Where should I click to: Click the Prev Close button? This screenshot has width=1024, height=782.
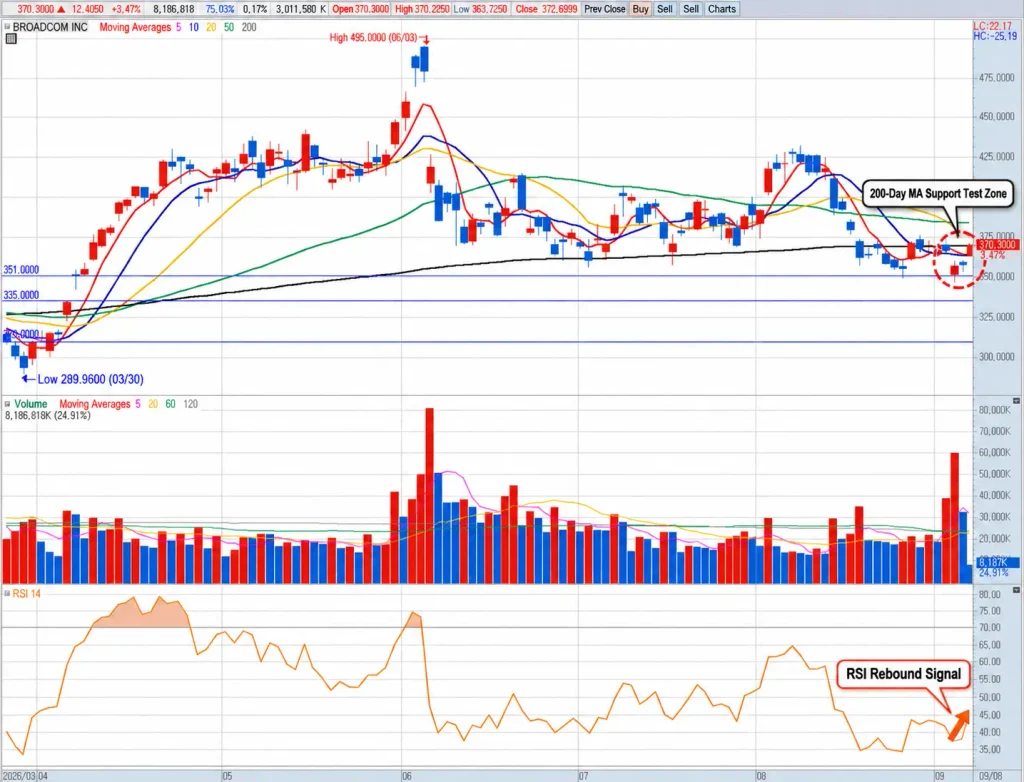coord(605,9)
